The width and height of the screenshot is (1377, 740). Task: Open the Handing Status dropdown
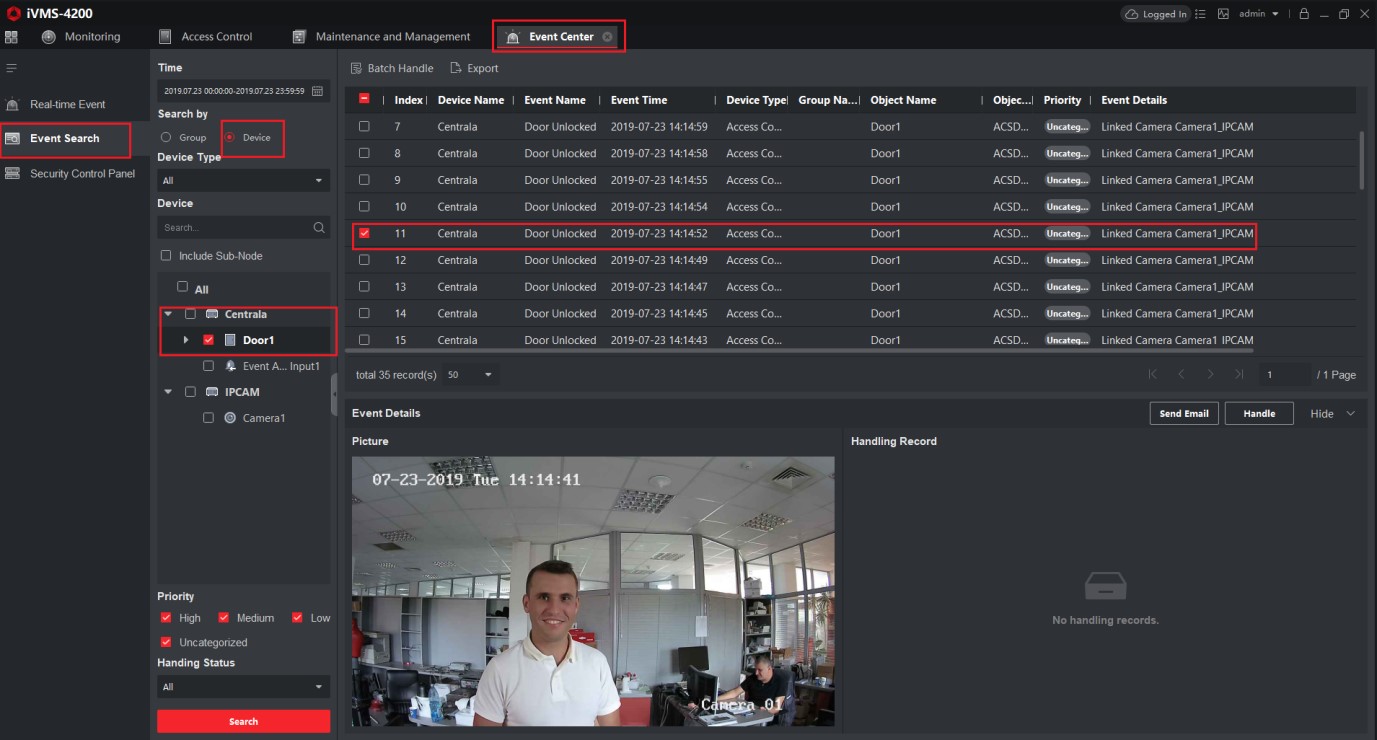243,687
